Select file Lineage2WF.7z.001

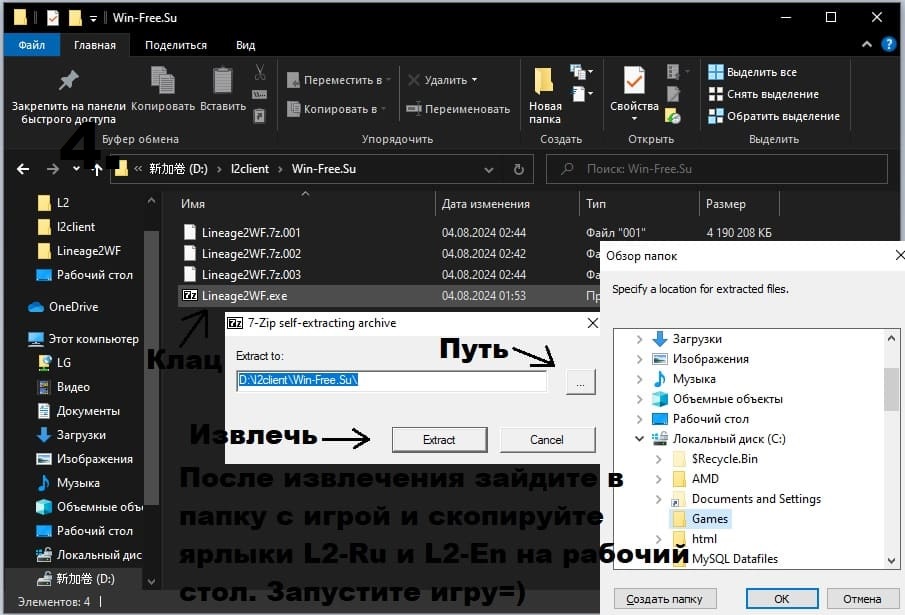(x=250, y=232)
